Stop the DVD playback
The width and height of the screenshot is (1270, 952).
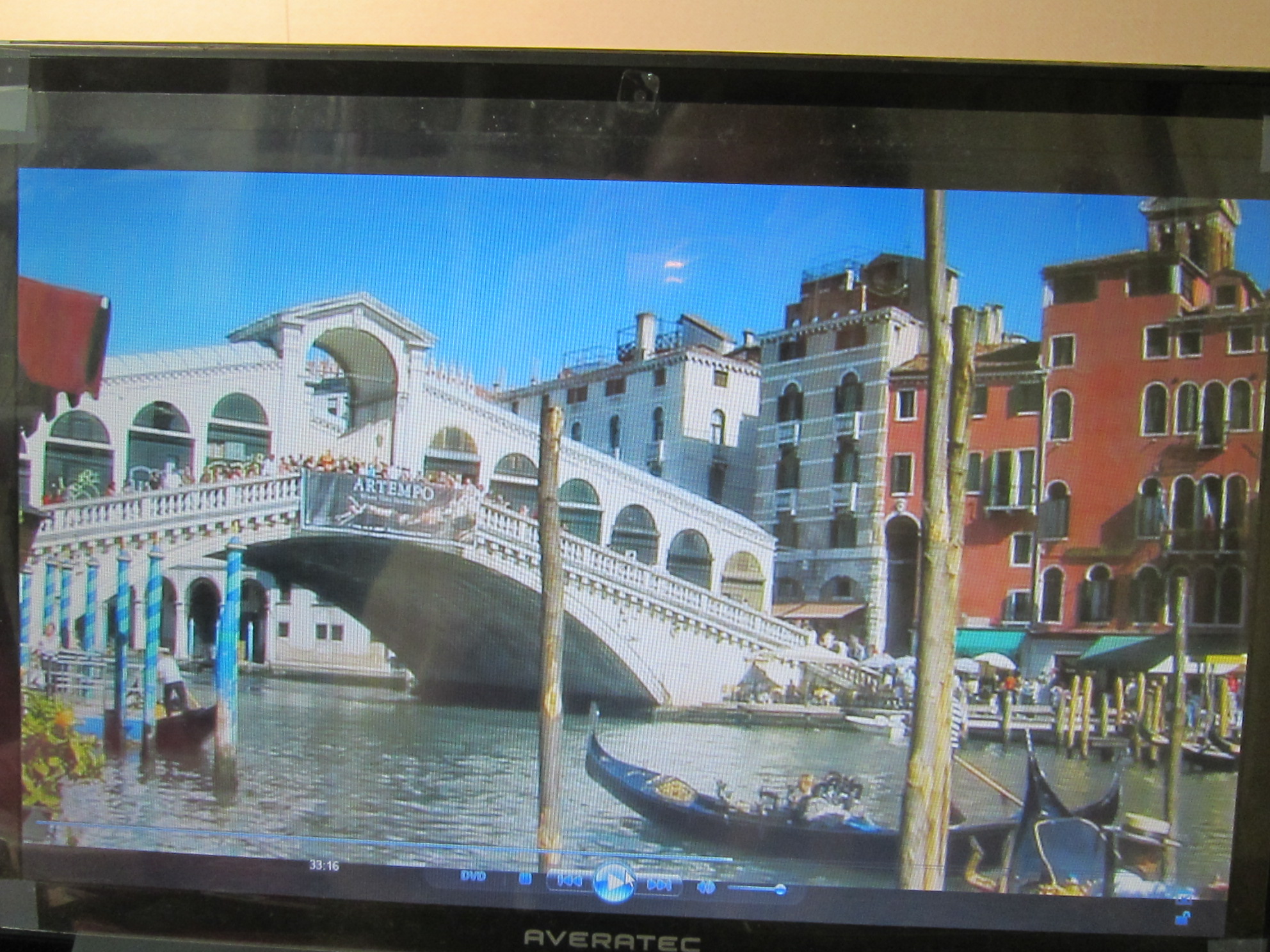525,880
